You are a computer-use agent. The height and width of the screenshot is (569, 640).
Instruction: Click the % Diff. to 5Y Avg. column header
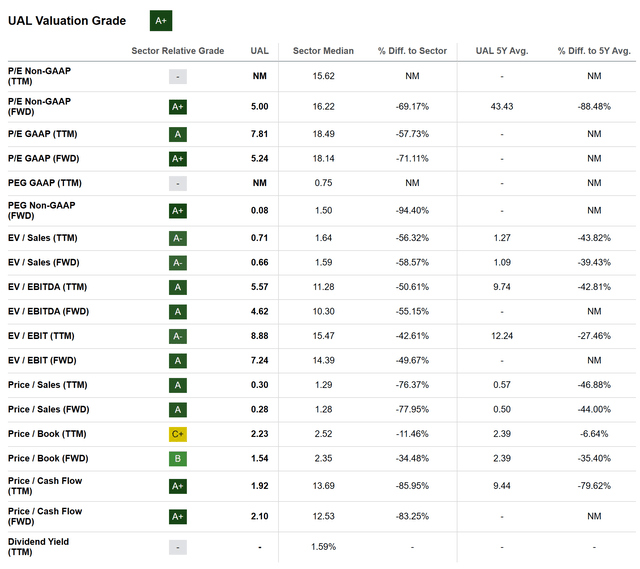coord(594,51)
